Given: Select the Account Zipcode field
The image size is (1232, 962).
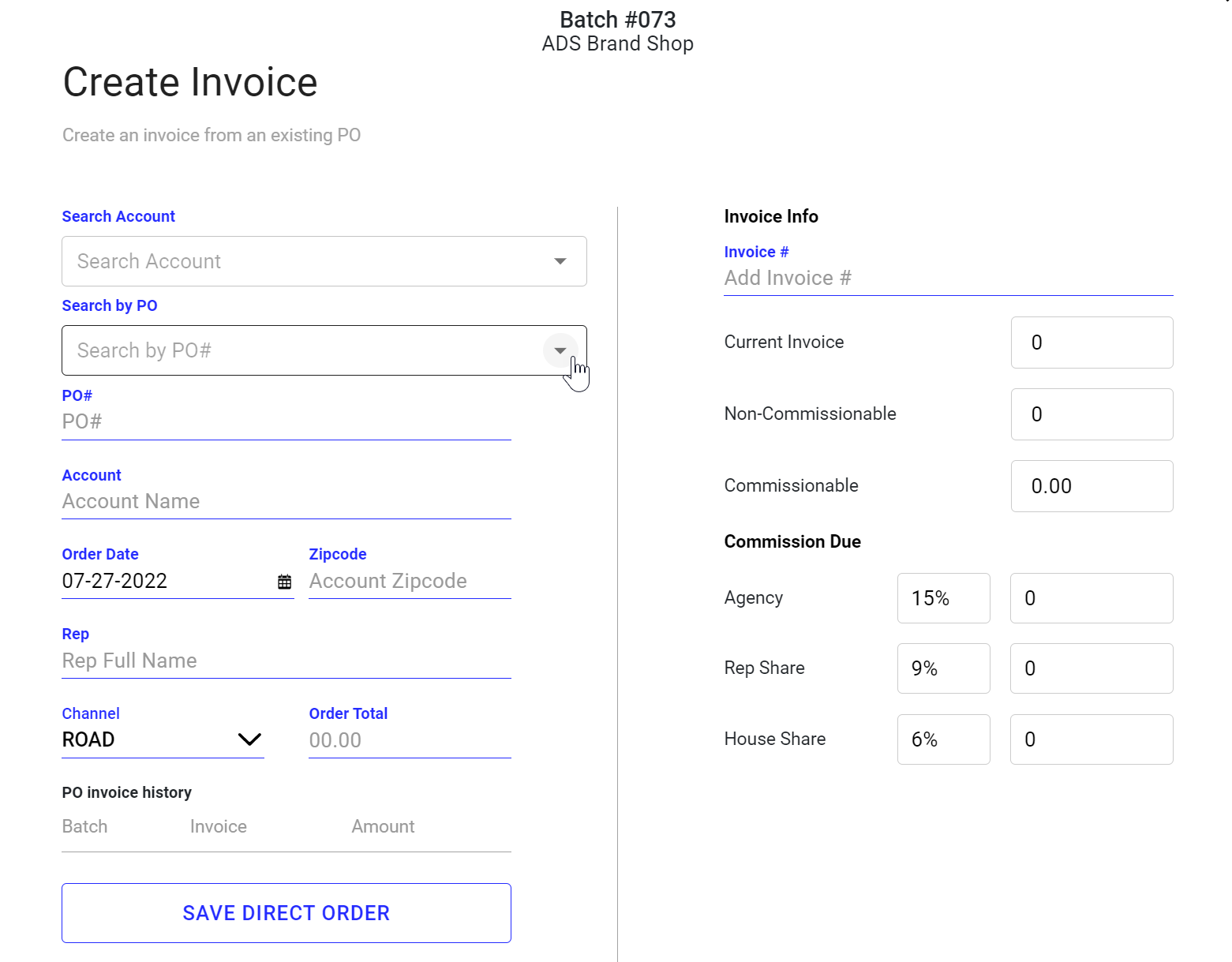Looking at the screenshot, I should (x=409, y=582).
